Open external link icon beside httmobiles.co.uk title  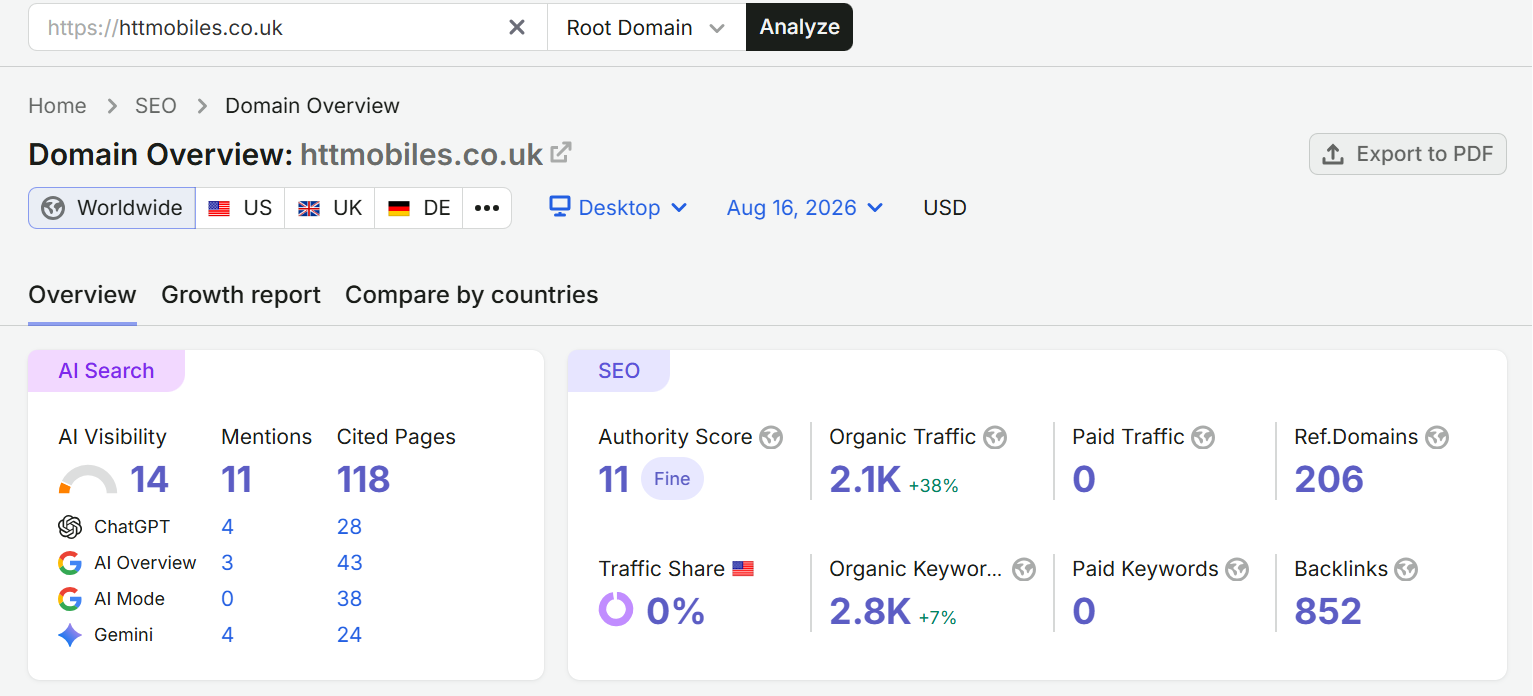tap(561, 153)
